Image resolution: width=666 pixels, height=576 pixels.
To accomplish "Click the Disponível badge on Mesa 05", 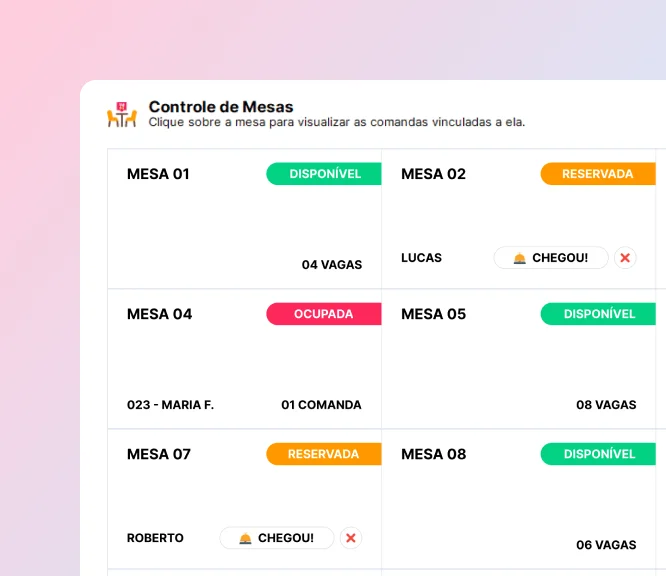I will coord(598,314).
